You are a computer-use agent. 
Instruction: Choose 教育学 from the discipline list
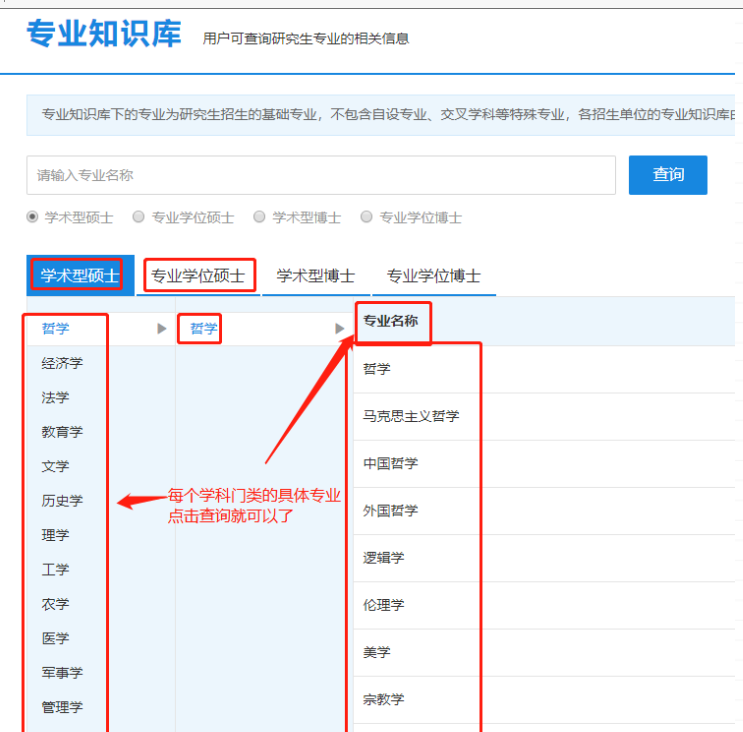pos(62,432)
